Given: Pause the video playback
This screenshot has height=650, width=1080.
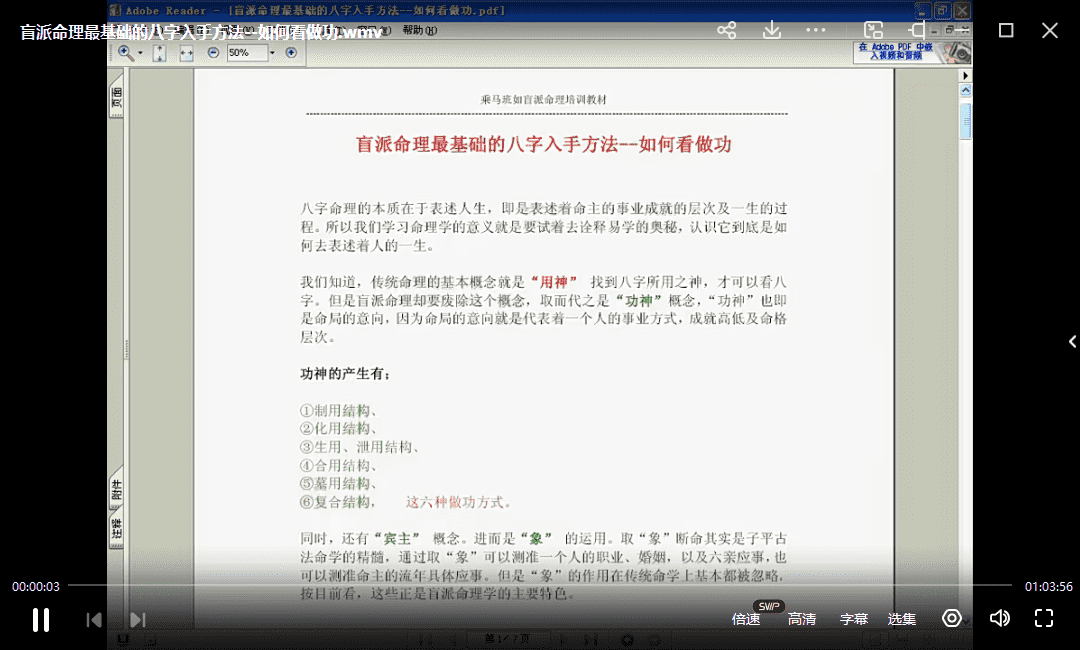Looking at the screenshot, I should (41, 619).
